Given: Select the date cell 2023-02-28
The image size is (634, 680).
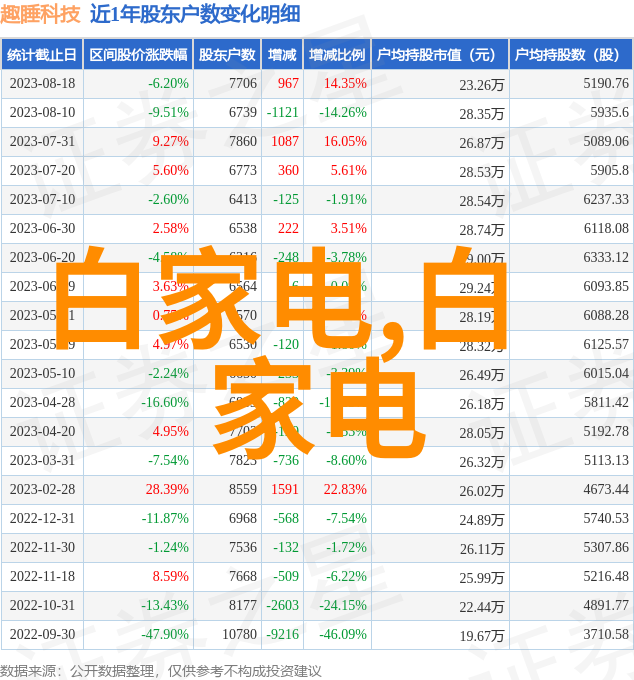Looking at the screenshot, I should pos(42,489).
